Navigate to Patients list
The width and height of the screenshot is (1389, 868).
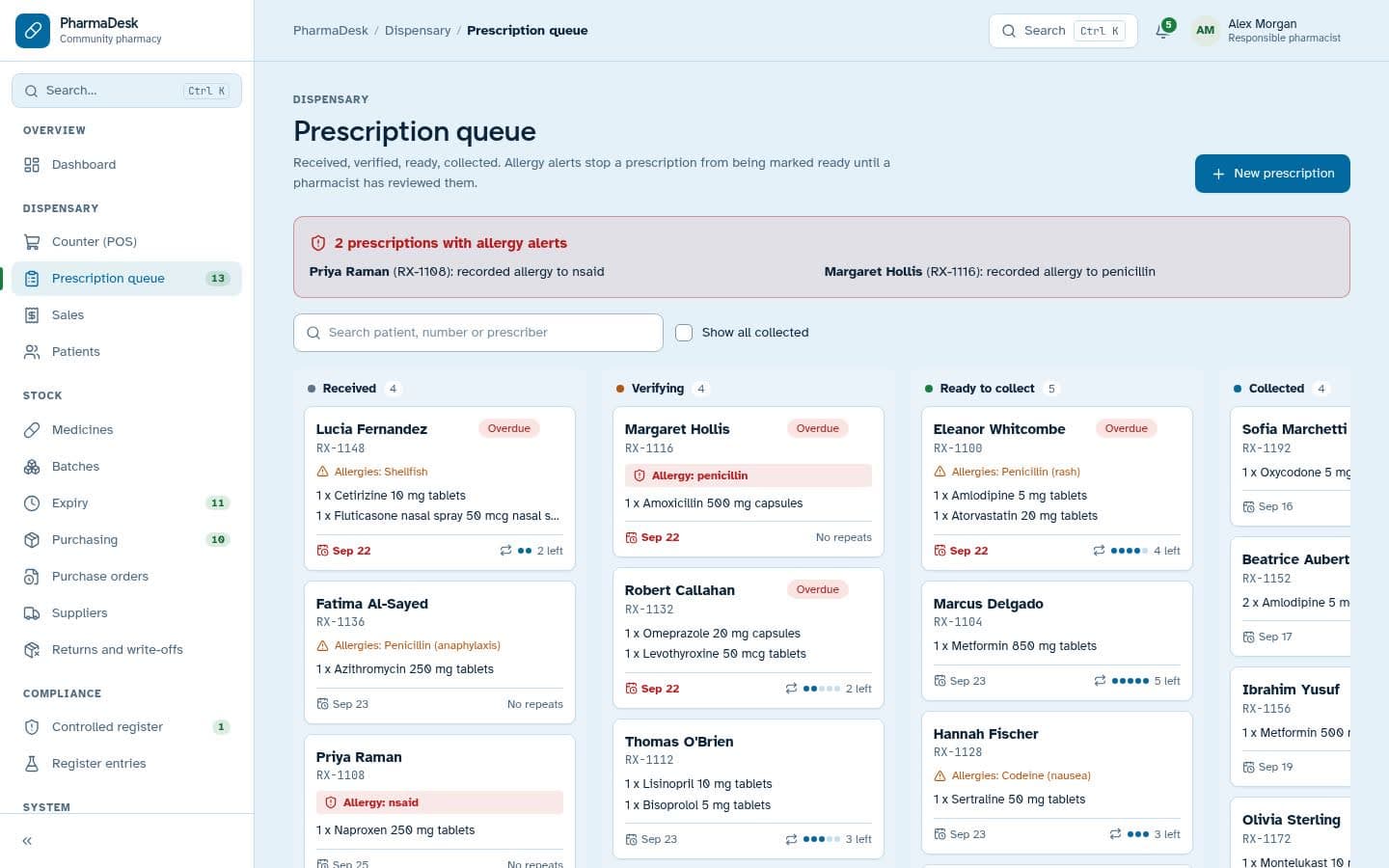point(126,352)
